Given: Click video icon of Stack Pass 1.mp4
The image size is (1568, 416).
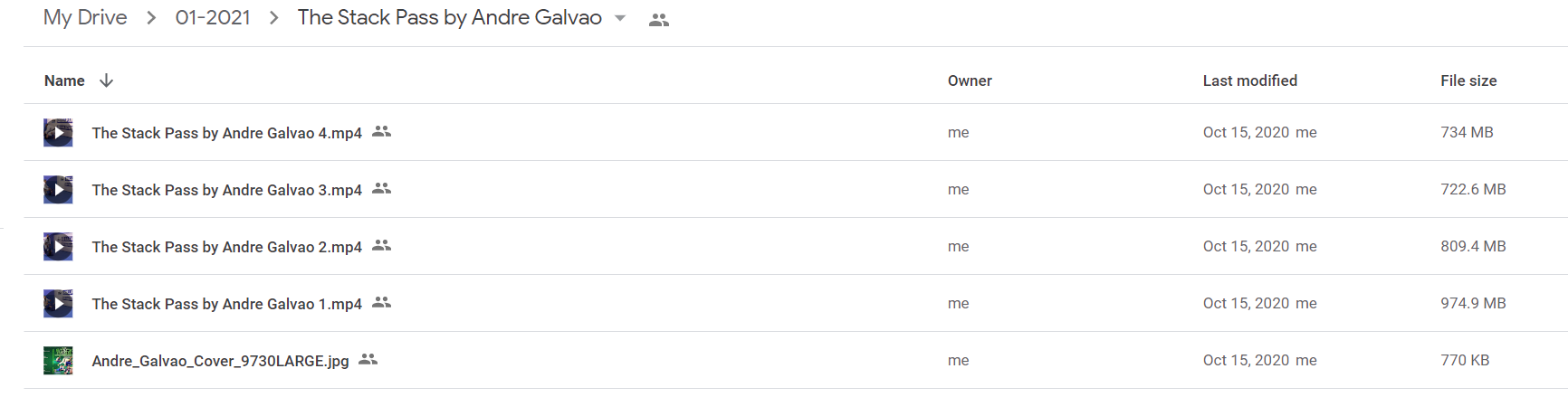Looking at the screenshot, I should click(58, 303).
